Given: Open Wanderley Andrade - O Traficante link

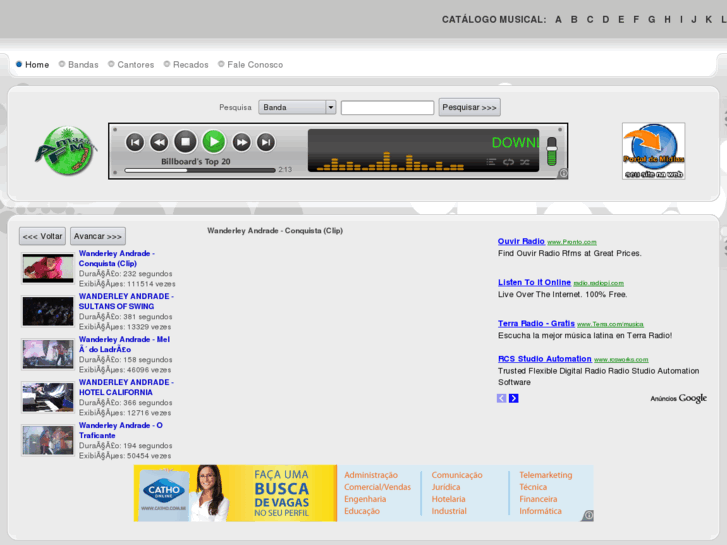Looking at the screenshot, I should 121,430.
